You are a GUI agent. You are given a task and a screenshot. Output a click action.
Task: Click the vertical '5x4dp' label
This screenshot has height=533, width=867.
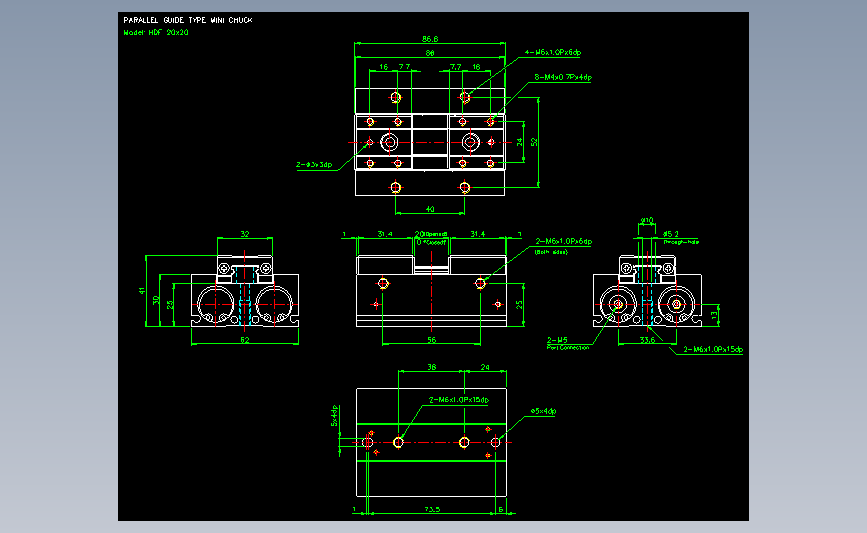[x=334, y=416]
